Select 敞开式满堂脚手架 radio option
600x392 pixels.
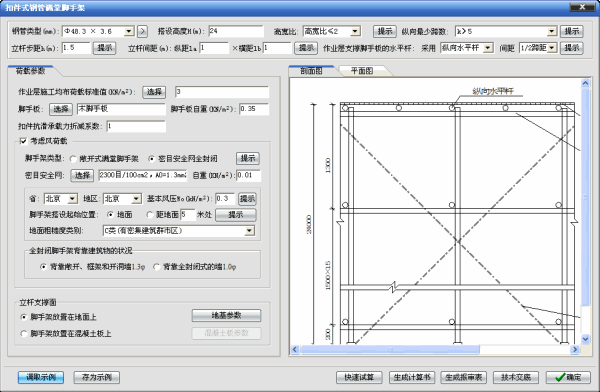pyautogui.click(x=73, y=158)
